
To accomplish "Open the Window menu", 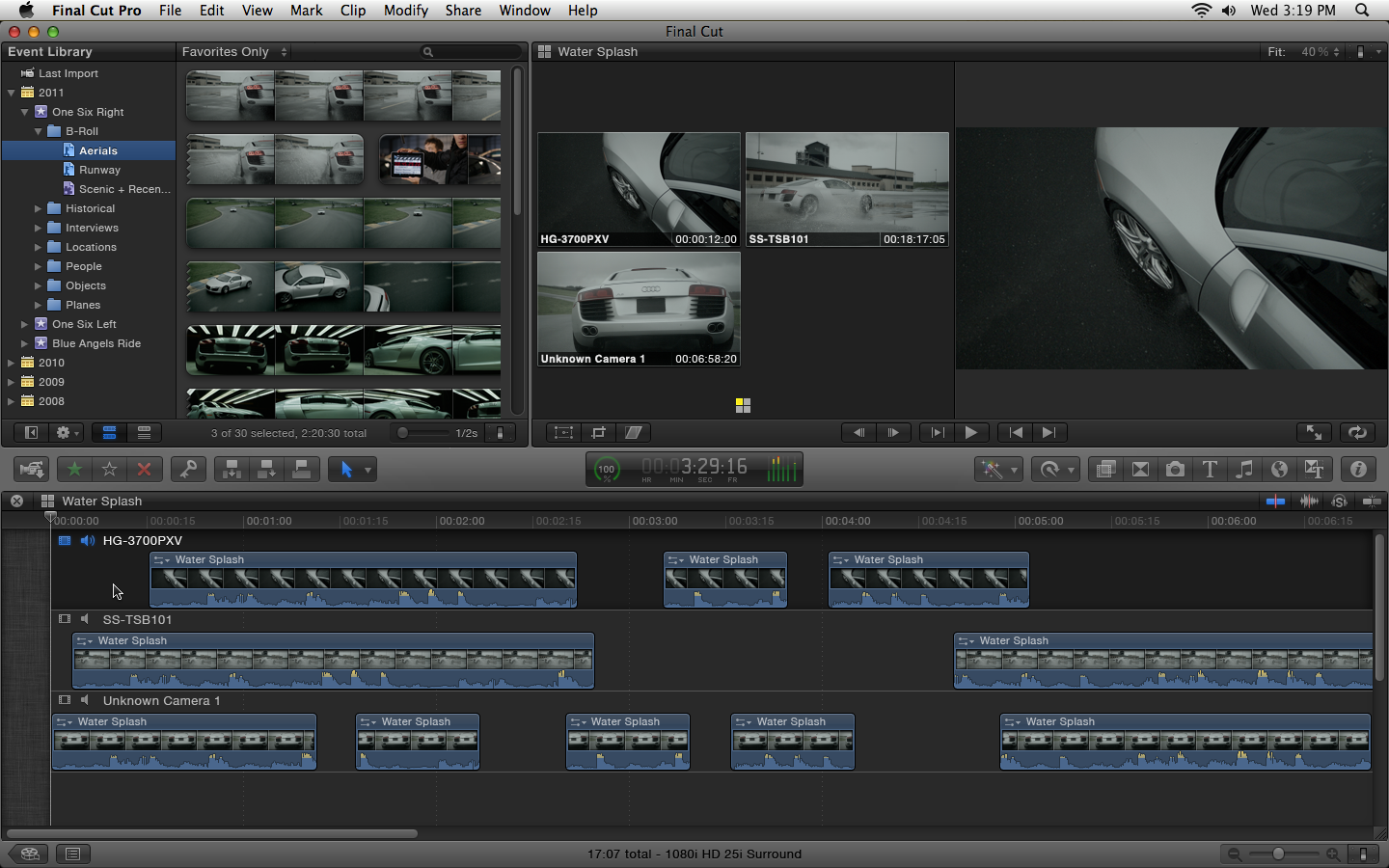I will tap(525, 11).
